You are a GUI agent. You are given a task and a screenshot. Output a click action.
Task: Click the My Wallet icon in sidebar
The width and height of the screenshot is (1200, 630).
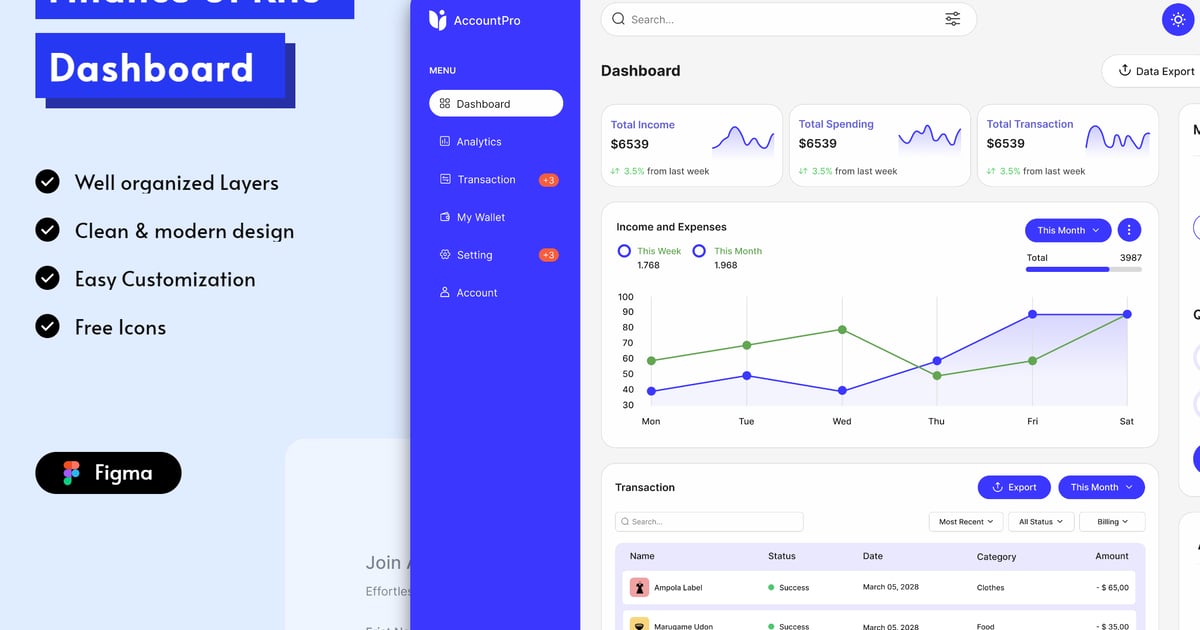(445, 217)
